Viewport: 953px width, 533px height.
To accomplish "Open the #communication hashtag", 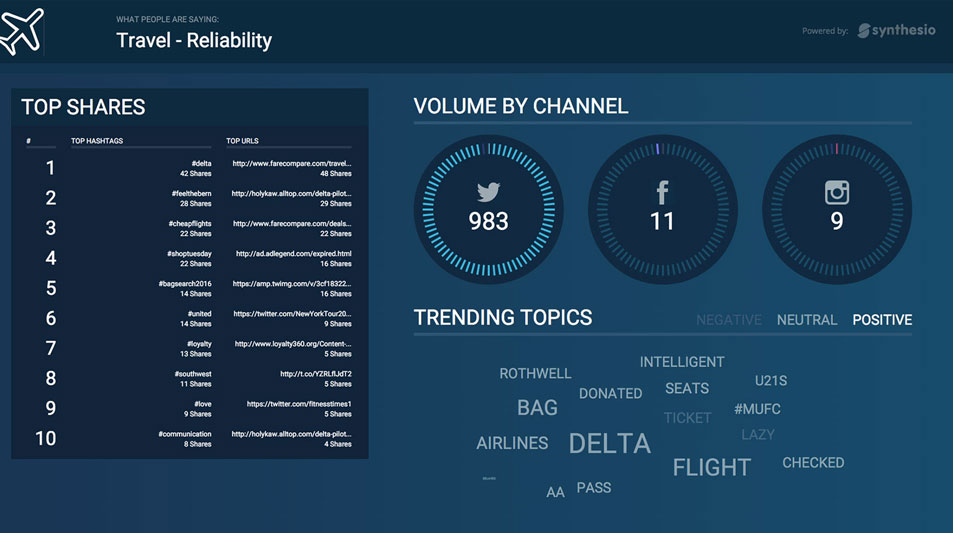I will (185, 434).
